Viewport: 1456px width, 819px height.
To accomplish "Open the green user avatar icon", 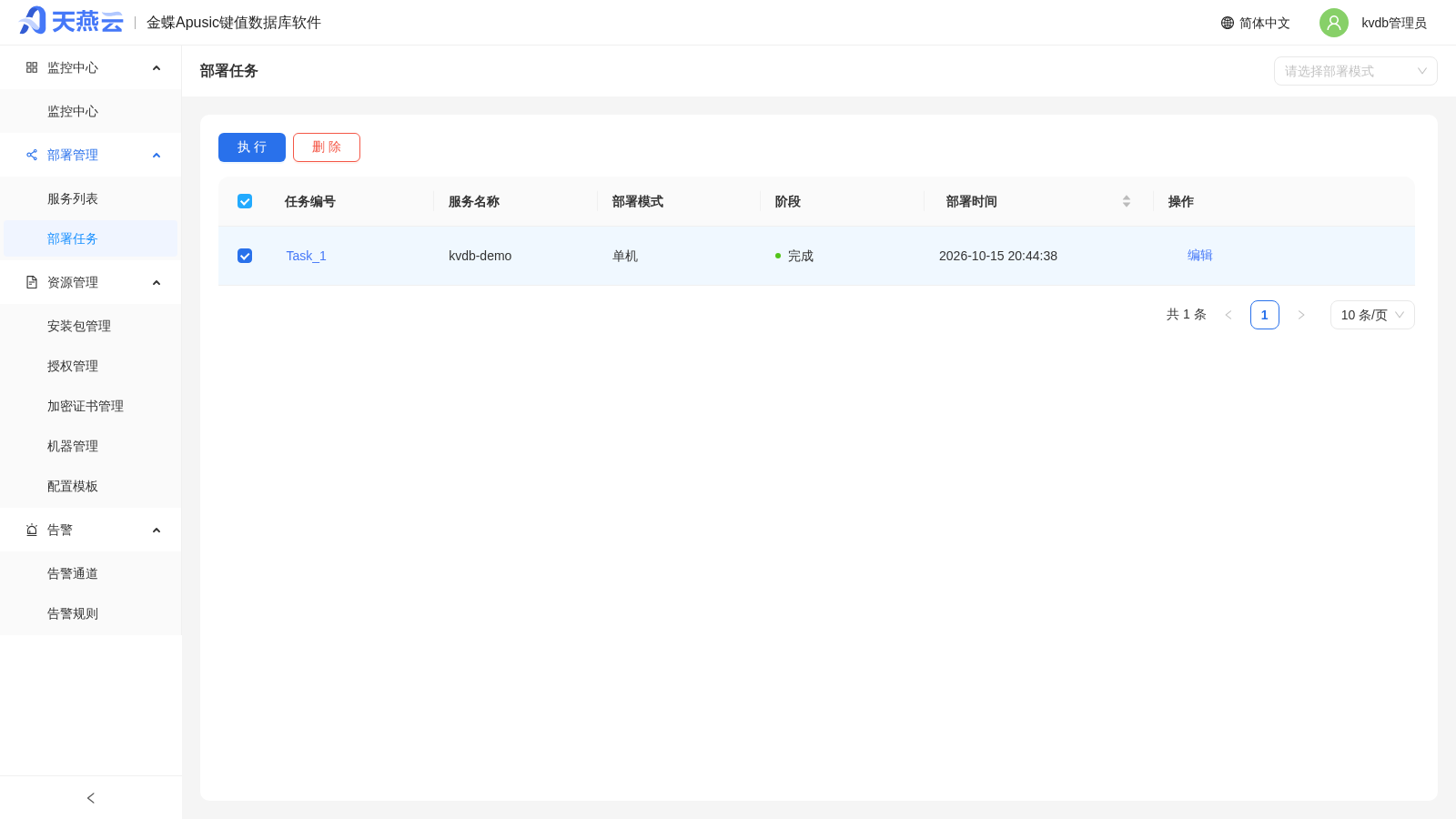I will (x=1334, y=23).
